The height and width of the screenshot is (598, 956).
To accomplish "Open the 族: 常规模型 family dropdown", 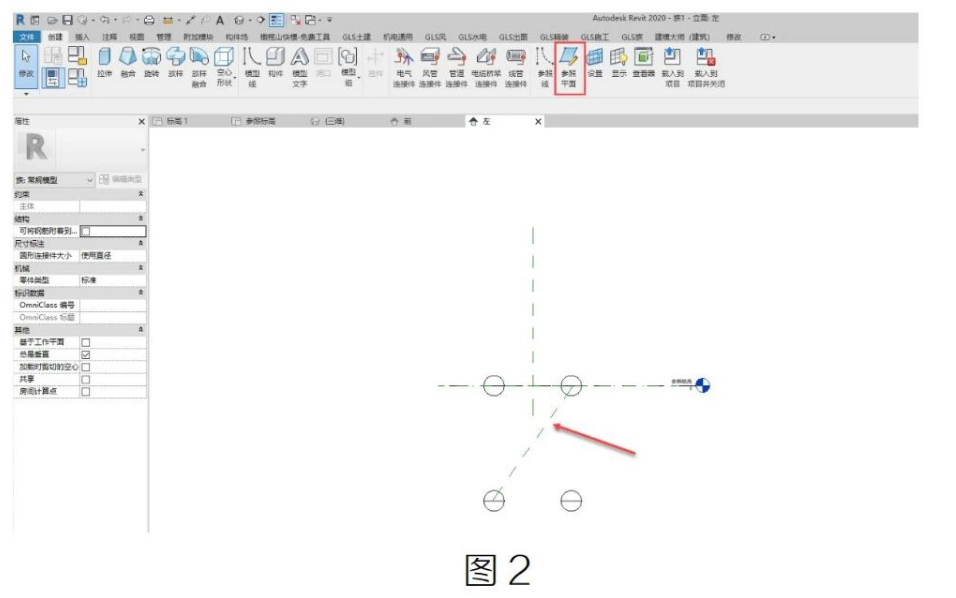I will point(54,180).
